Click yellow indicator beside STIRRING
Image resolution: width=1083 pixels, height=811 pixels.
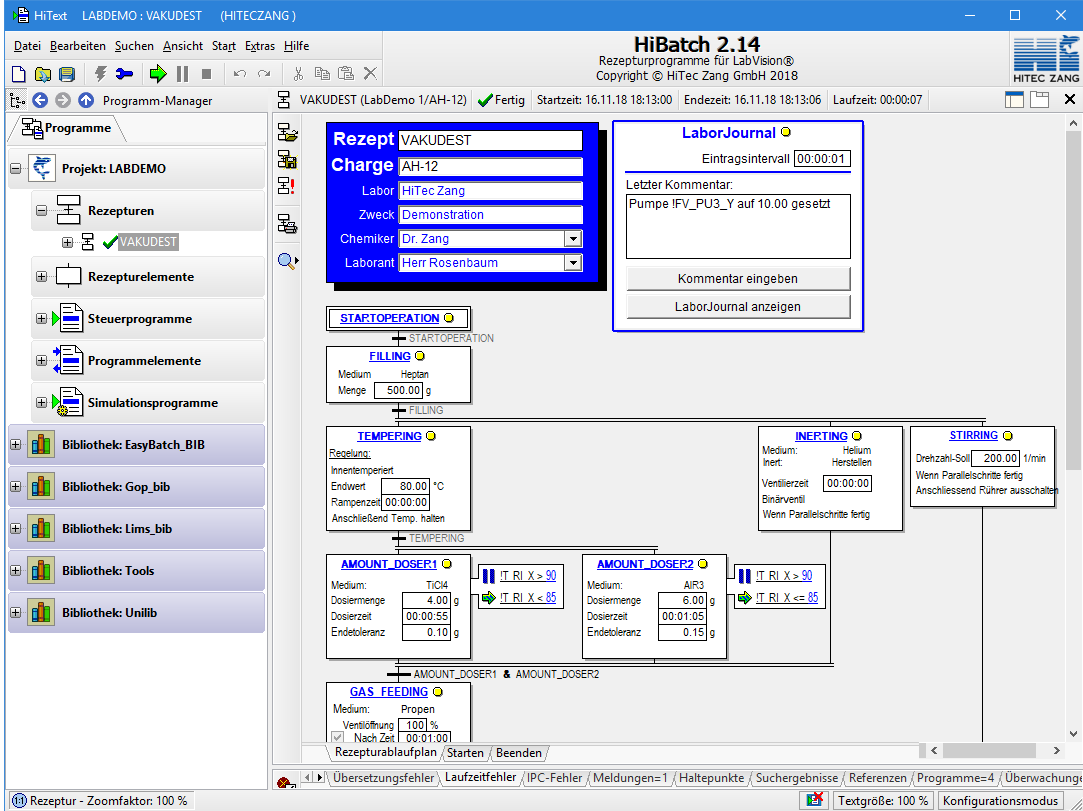point(1008,435)
